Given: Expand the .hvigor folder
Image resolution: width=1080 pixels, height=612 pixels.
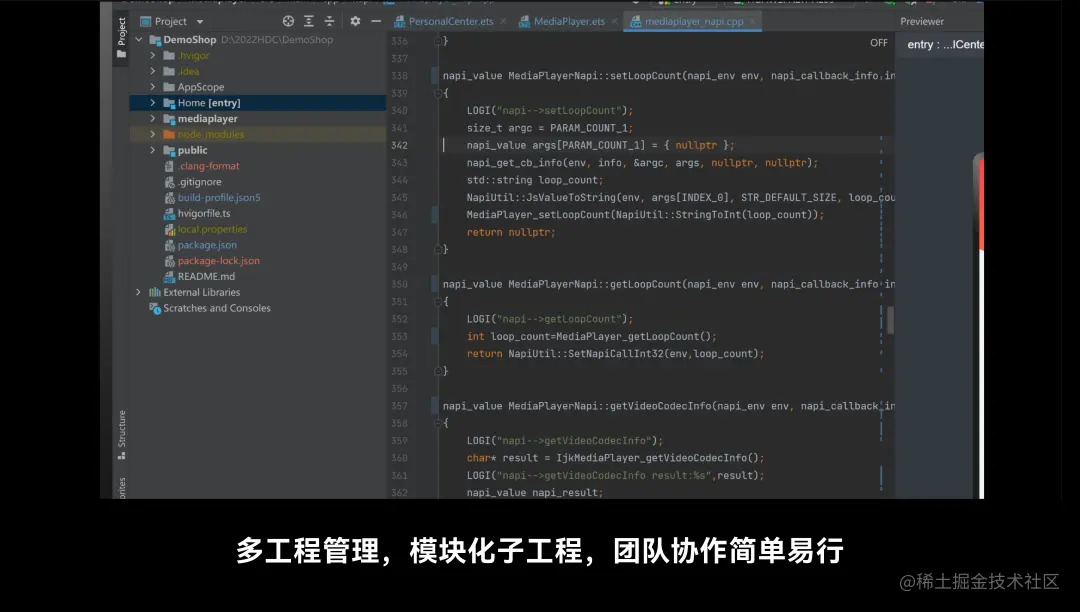Looking at the screenshot, I should (153, 56).
